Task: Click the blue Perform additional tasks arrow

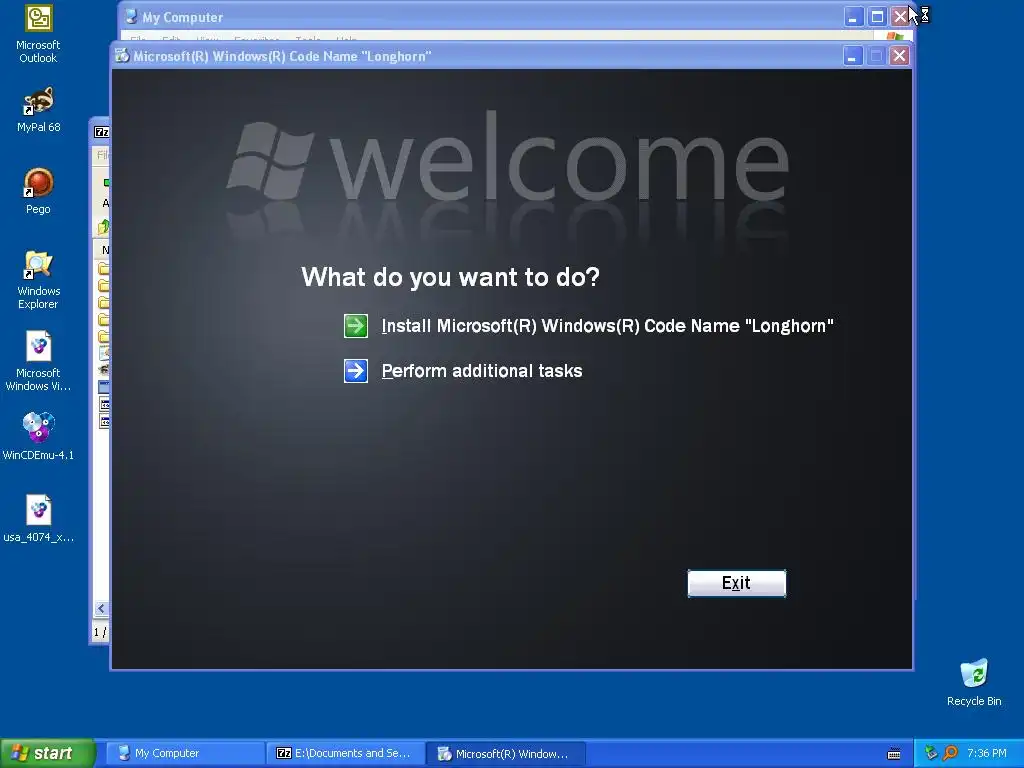Action: 356,371
